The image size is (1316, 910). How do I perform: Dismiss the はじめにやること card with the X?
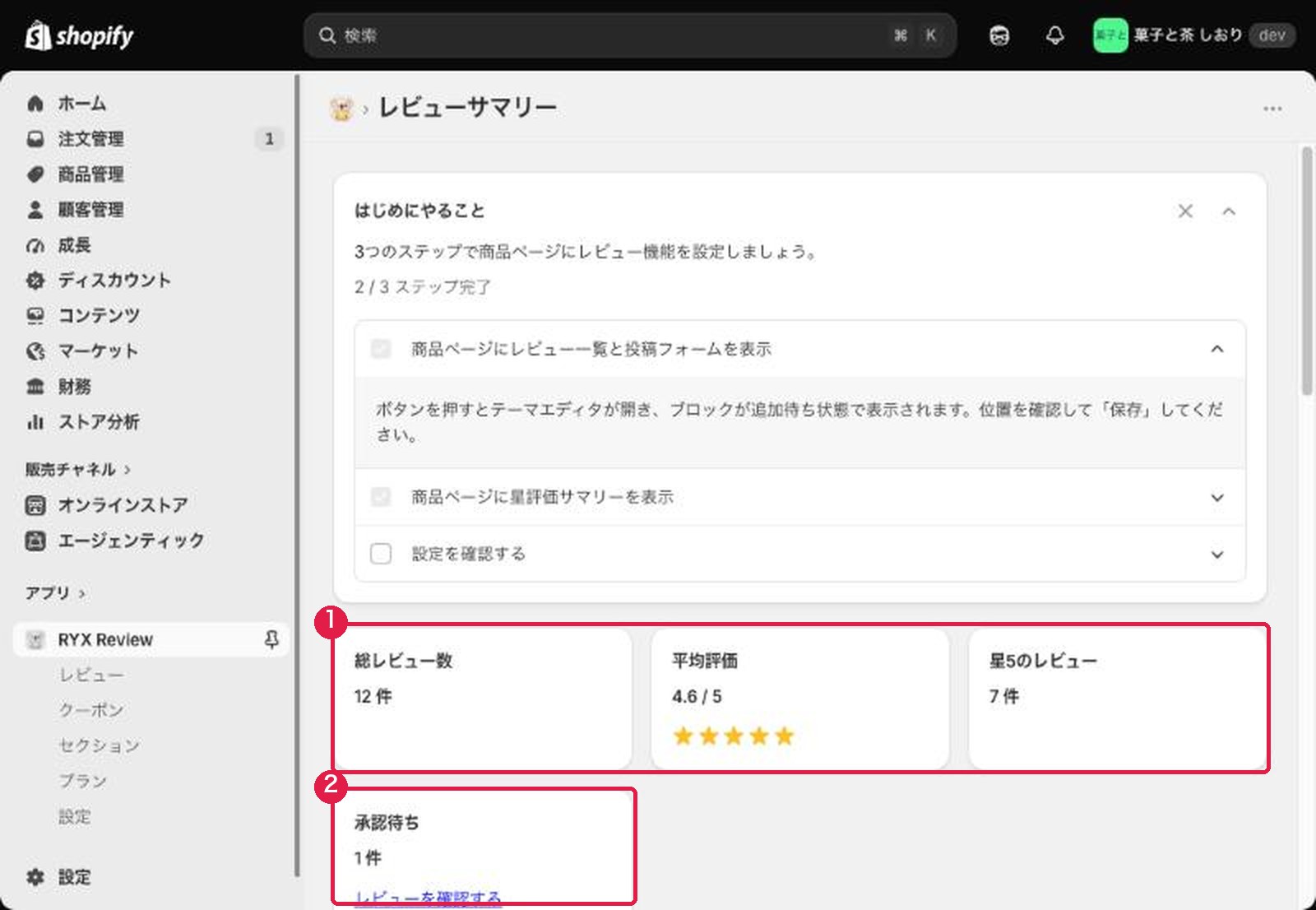1185,211
